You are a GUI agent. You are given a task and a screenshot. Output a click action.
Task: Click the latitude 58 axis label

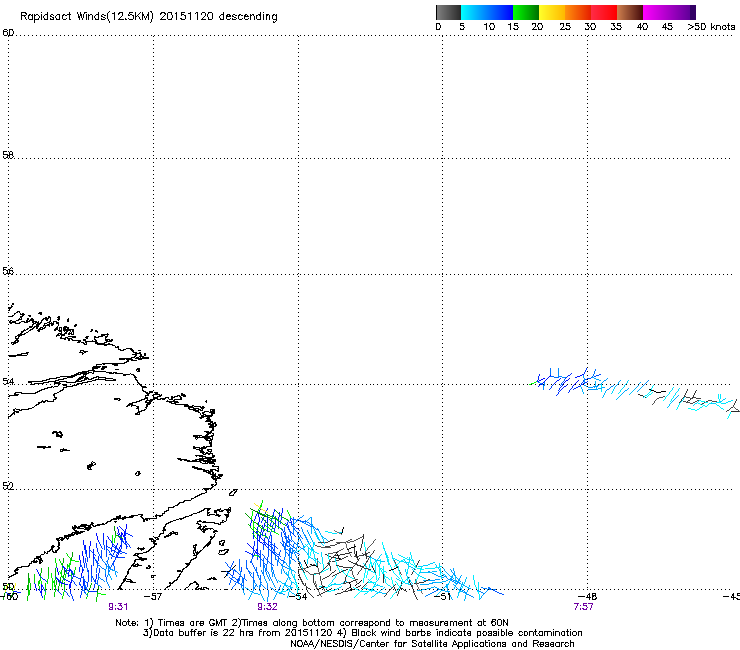(x=8, y=155)
